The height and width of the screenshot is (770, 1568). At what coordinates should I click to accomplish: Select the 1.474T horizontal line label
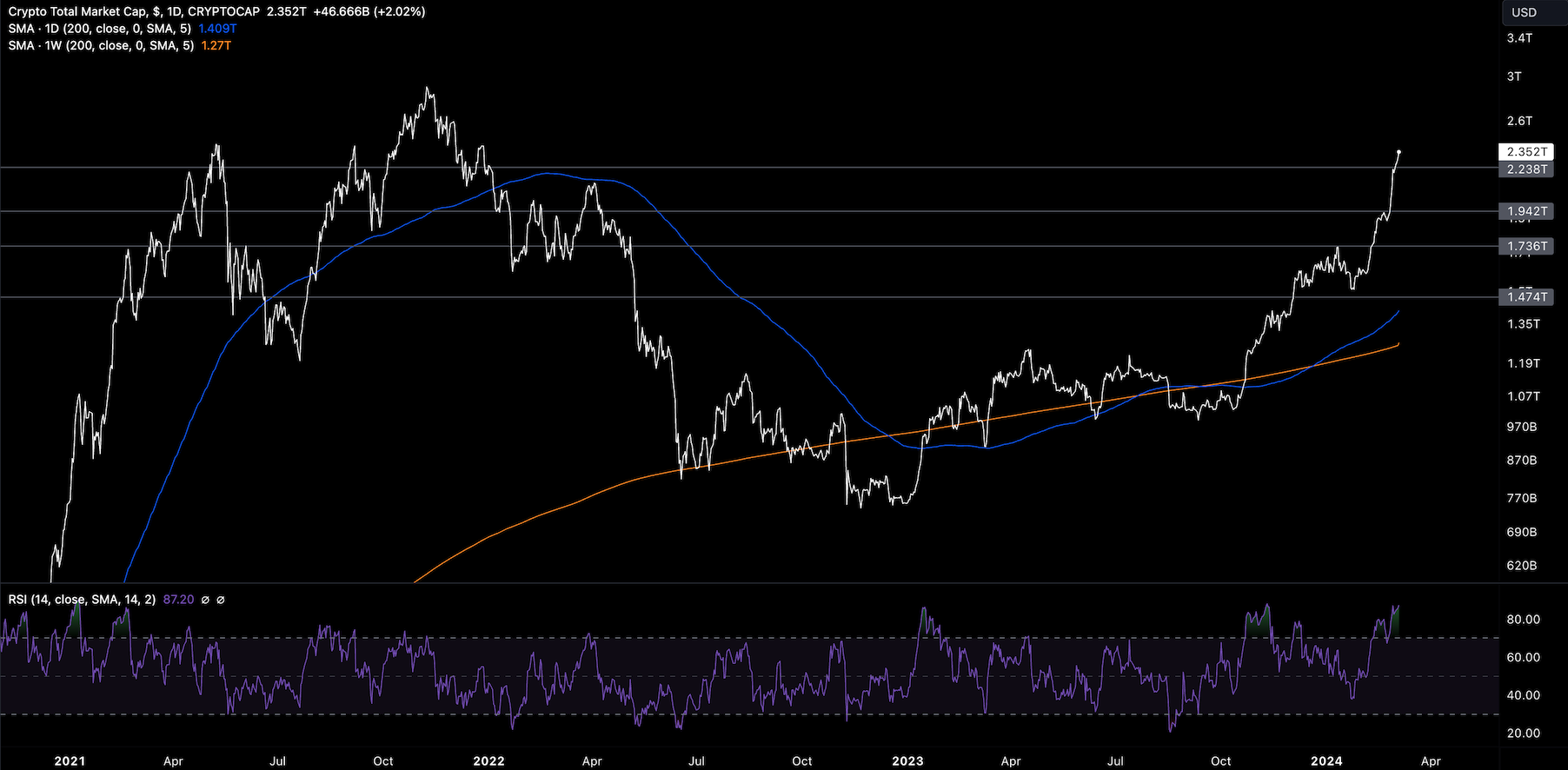1526,297
